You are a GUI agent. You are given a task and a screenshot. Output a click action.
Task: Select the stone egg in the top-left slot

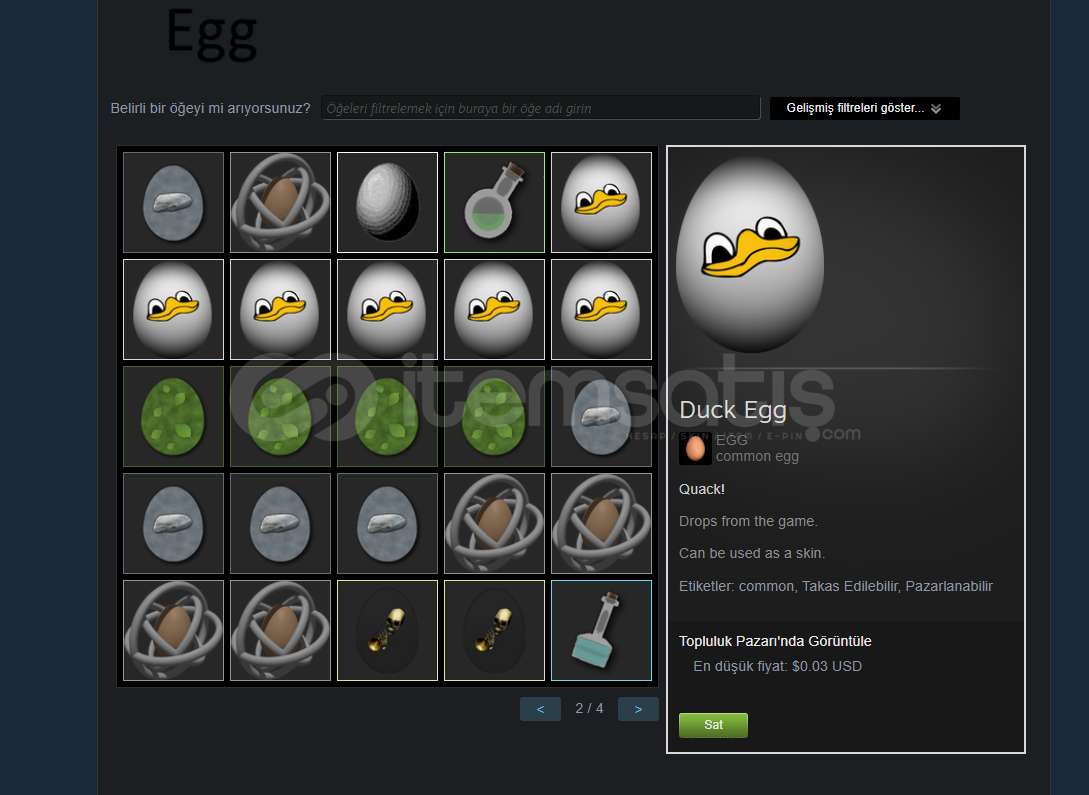pos(174,202)
